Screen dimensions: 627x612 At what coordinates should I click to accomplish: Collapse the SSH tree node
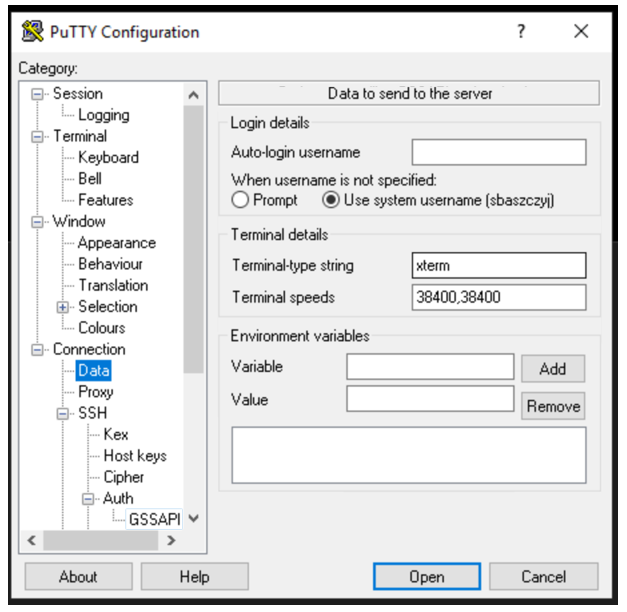click(x=62, y=414)
